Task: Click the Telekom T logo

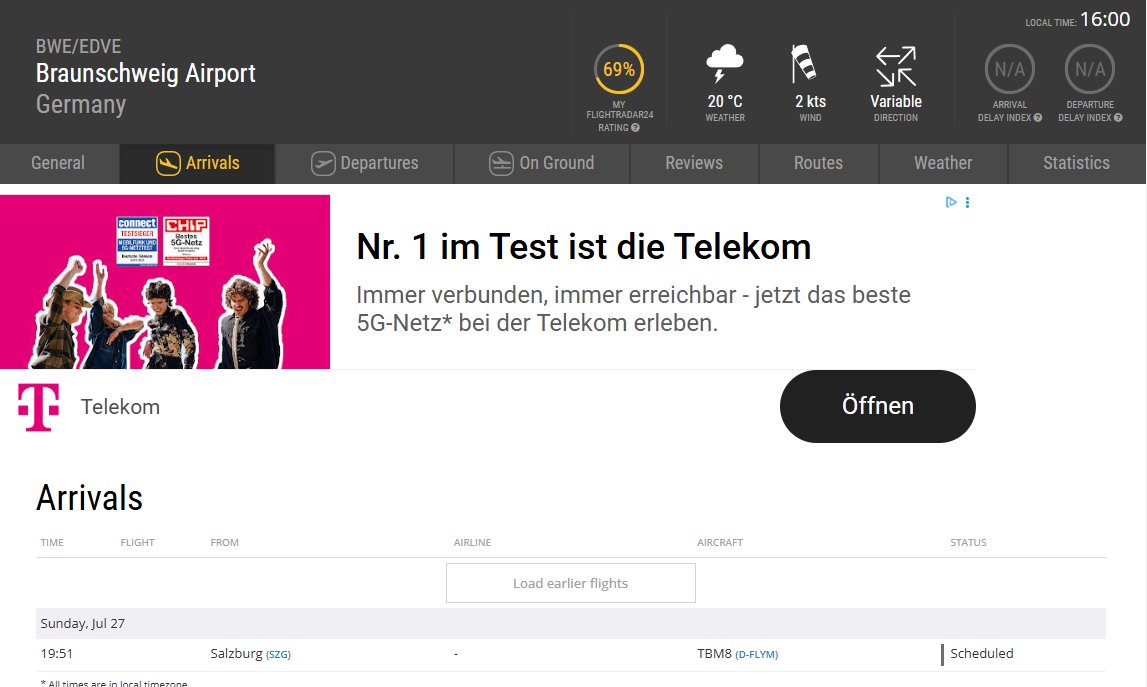Action: 38,407
